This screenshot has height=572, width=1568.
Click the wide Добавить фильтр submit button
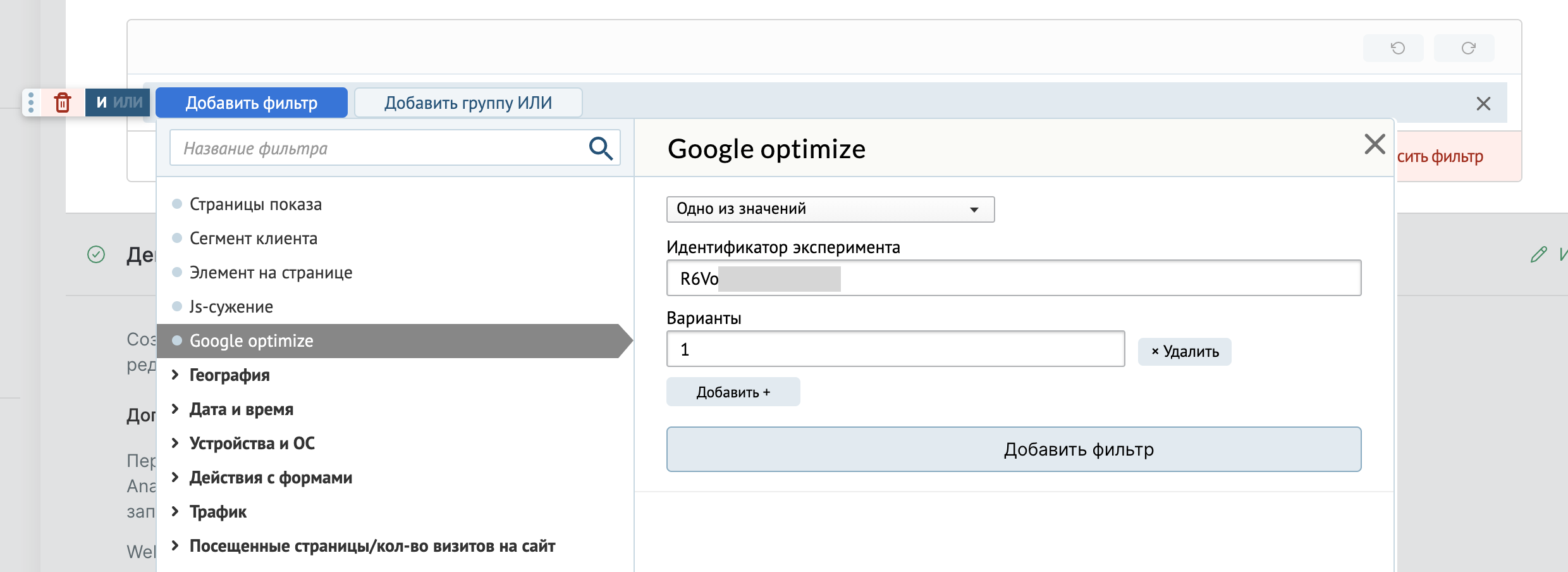[x=1014, y=449]
